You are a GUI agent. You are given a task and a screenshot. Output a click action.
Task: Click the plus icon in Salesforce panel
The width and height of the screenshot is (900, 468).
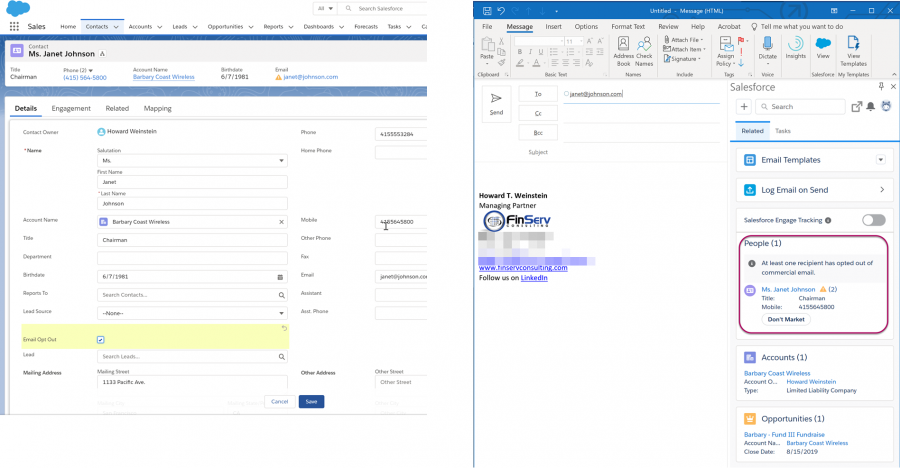coord(744,106)
